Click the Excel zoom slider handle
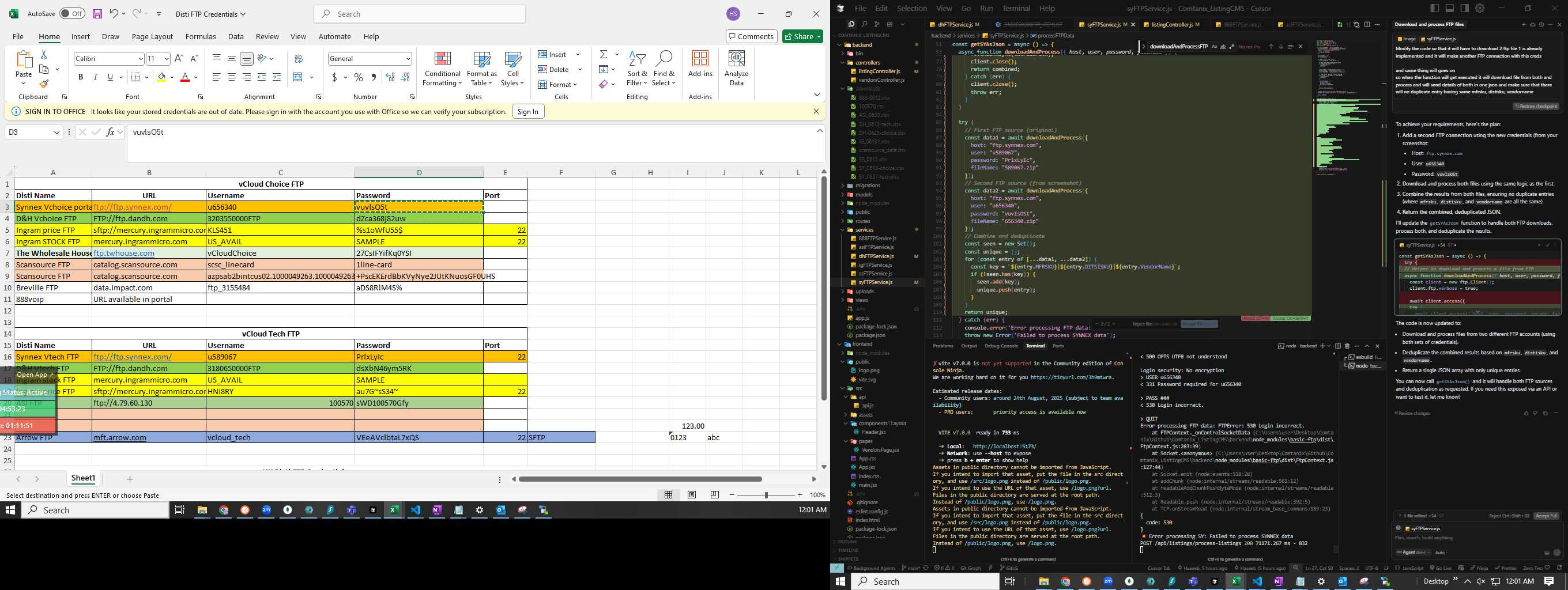The width and height of the screenshot is (1568, 590). click(x=766, y=494)
